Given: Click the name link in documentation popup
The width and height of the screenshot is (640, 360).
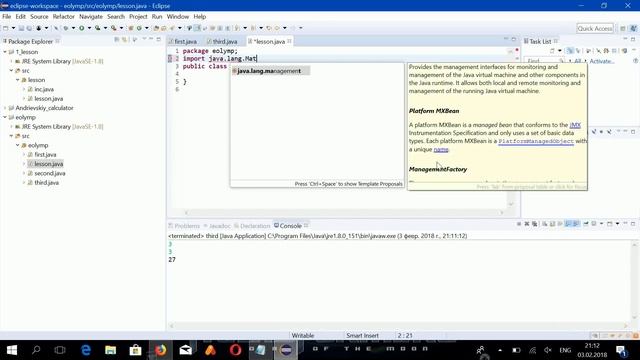Looking at the screenshot, I should click(x=441, y=149).
